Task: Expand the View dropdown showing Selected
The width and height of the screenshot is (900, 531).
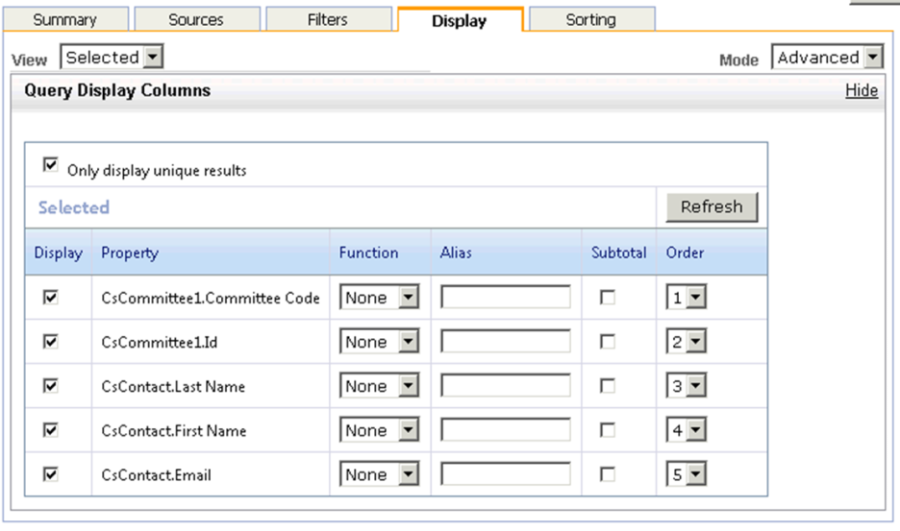Action: (x=111, y=58)
